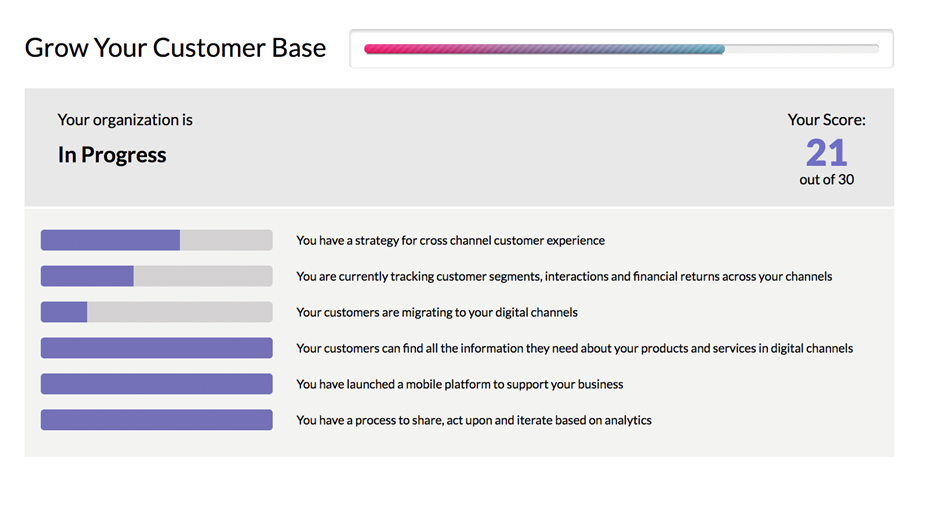
Task: Click the mobile platform launched progress bar
Action: (x=156, y=384)
